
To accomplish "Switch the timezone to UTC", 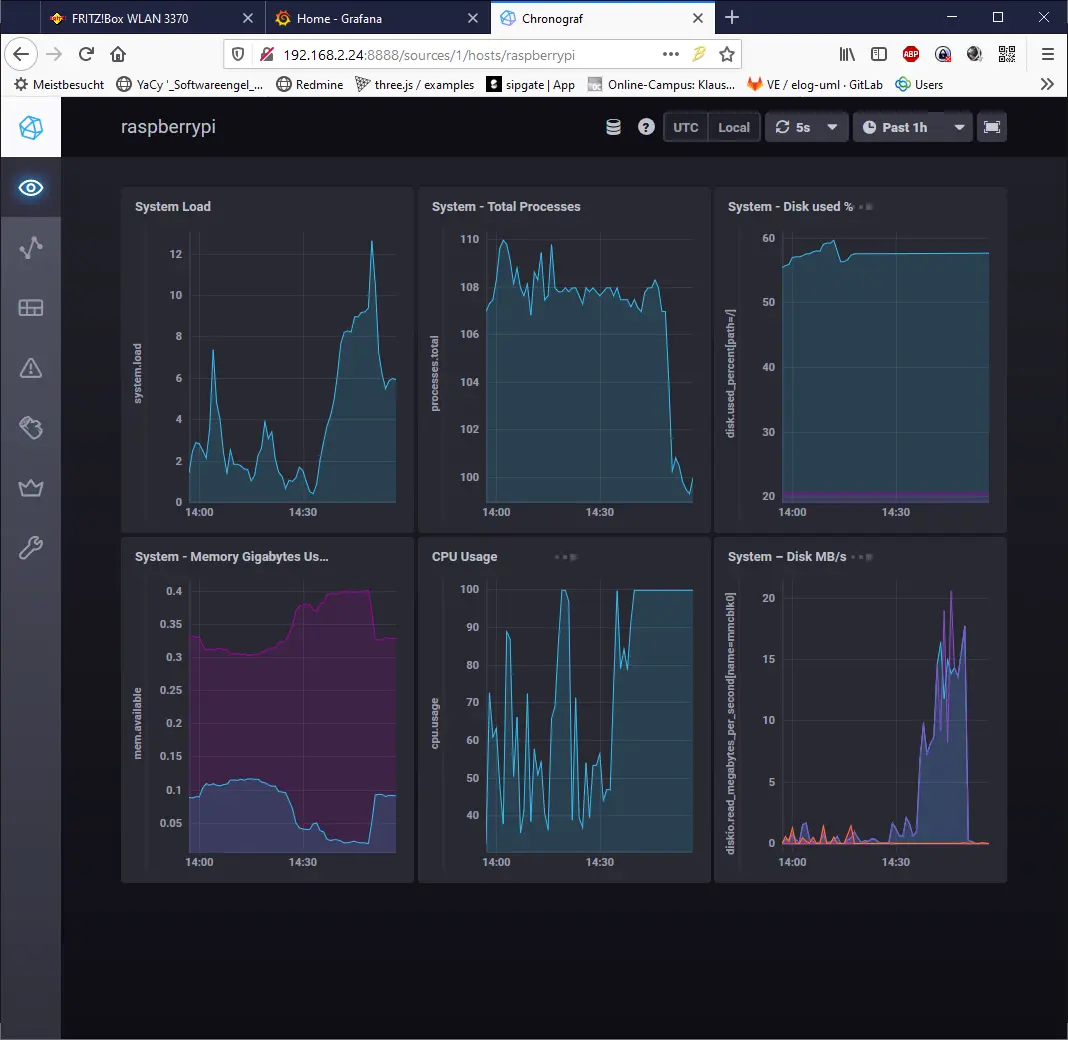I will pos(686,127).
